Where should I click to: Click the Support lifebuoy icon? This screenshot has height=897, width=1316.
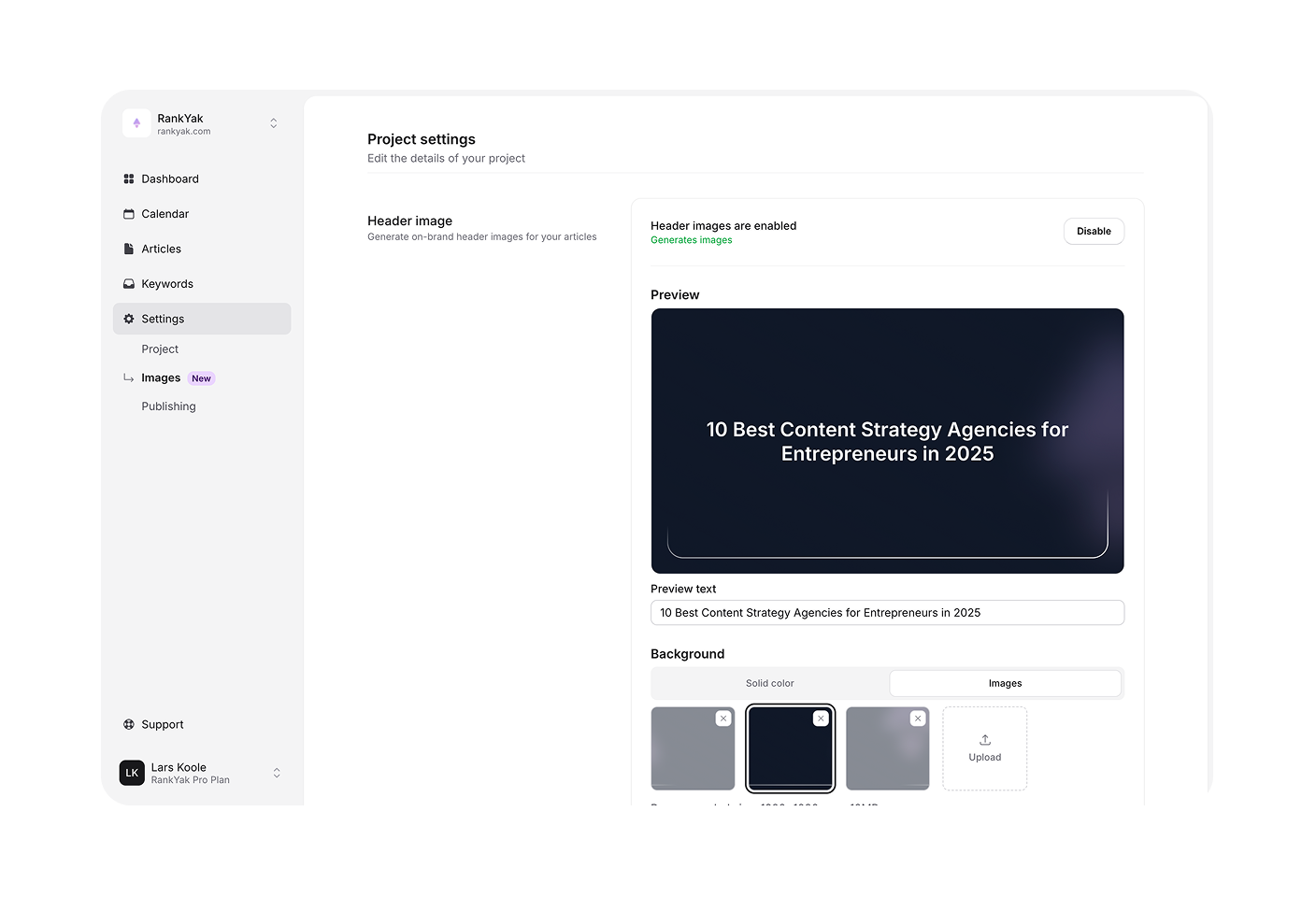129,725
